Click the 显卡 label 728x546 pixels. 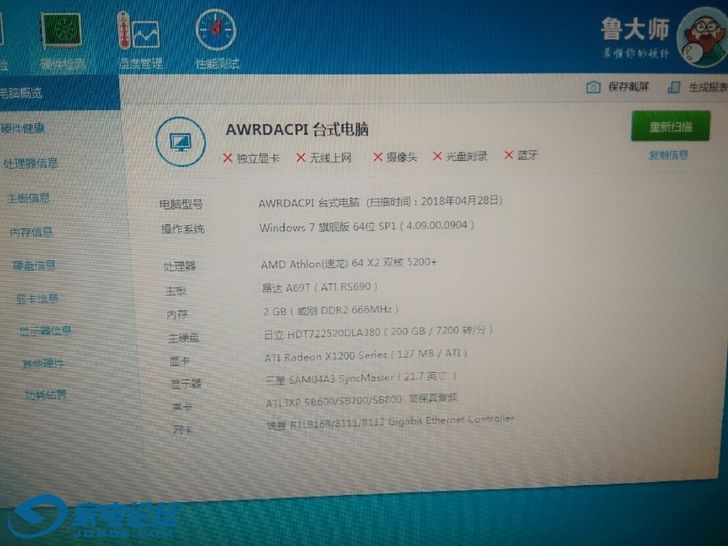(x=180, y=361)
